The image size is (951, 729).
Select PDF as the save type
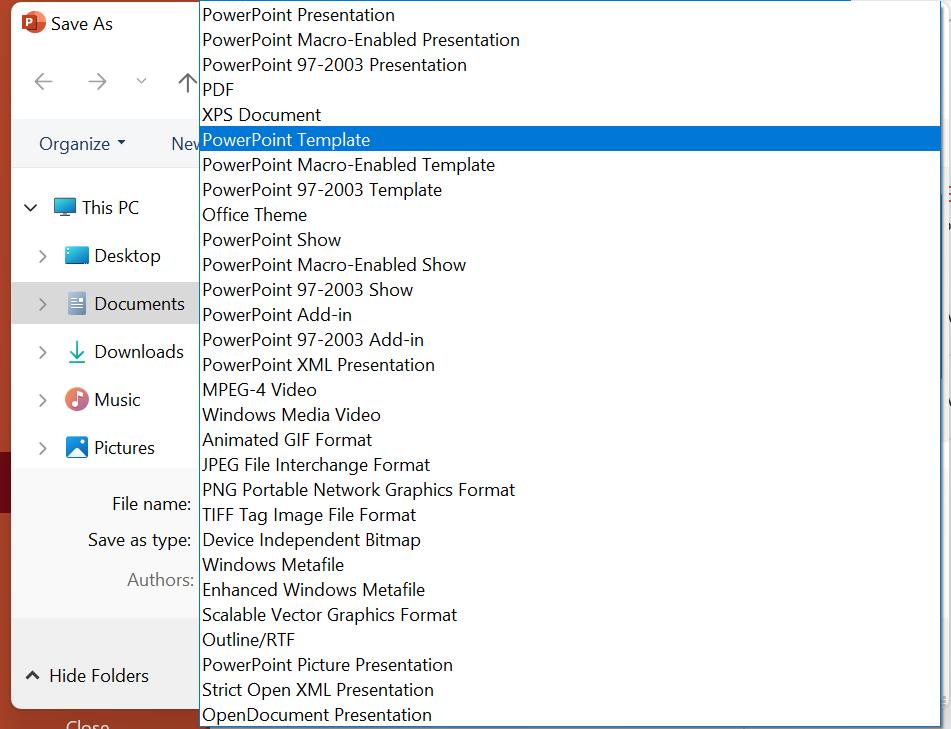point(218,89)
